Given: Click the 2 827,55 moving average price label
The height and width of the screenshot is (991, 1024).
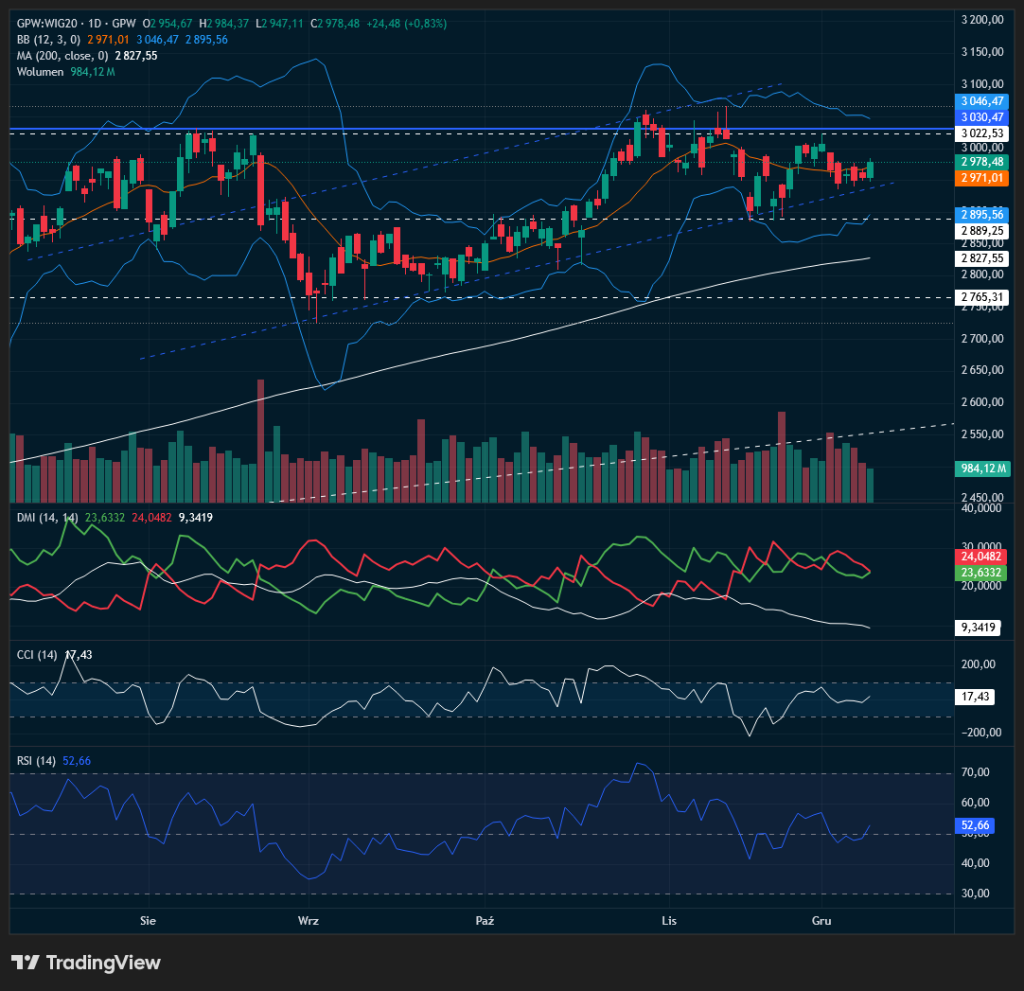Looking at the screenshot, I should [981, 258].
